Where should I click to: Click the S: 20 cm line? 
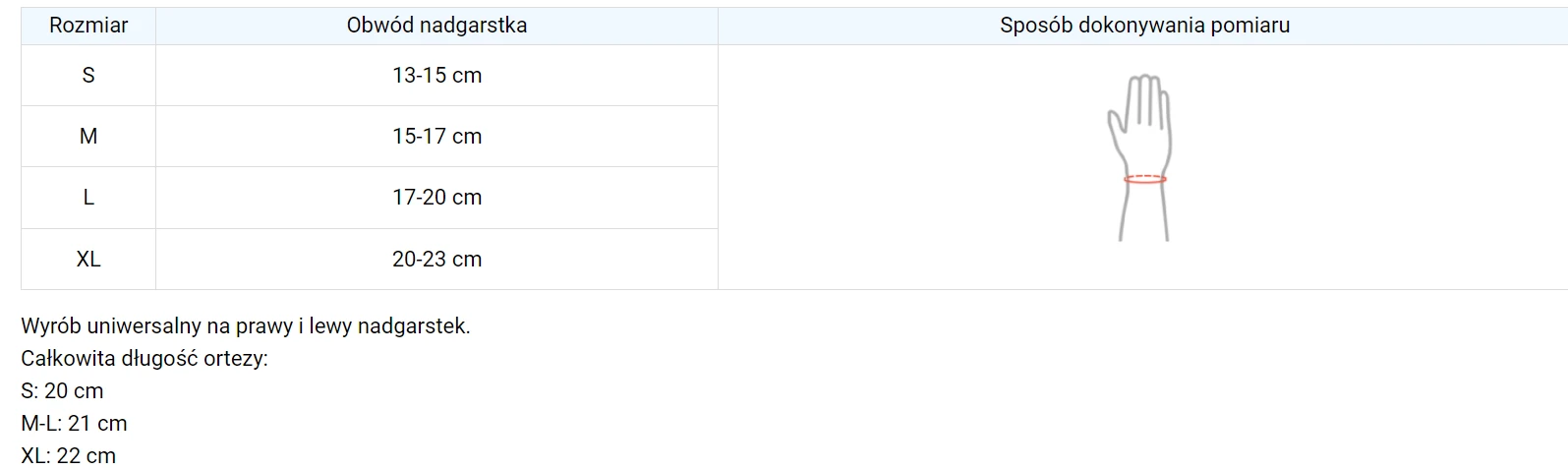tap(62, 391)
